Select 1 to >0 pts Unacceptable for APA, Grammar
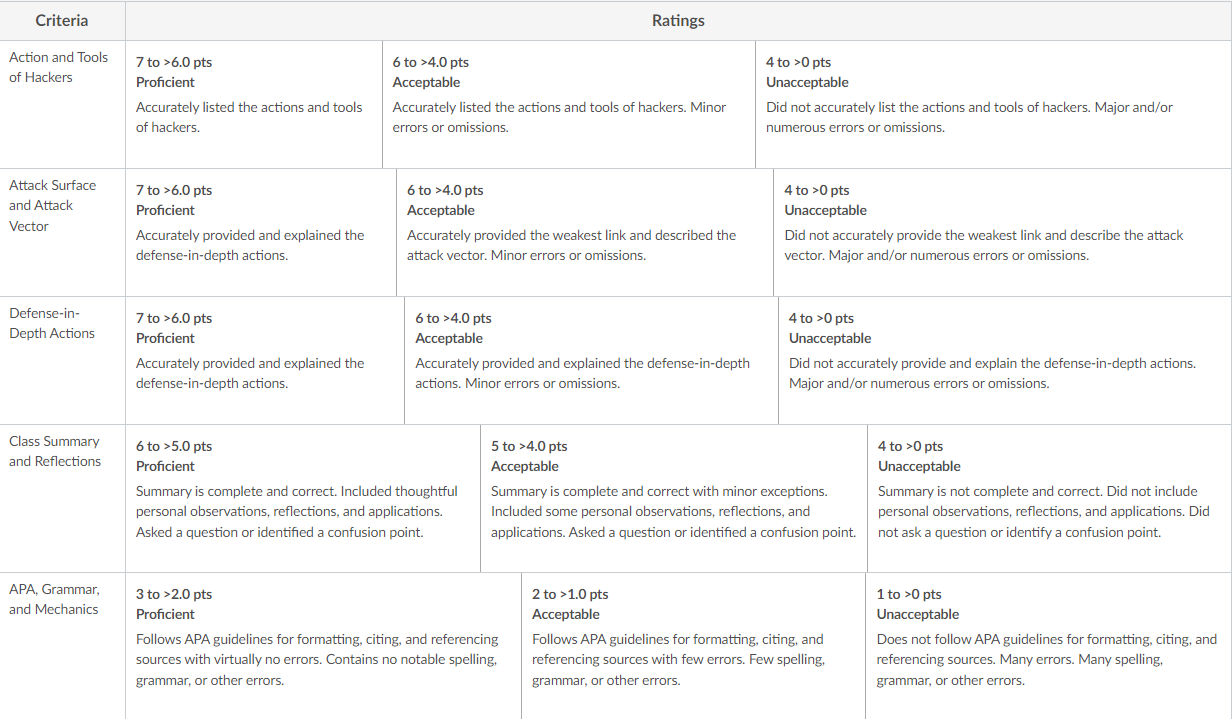The height and width of the screenshot is (719, 1232). pyautogui.click(x=1048, y=645)
